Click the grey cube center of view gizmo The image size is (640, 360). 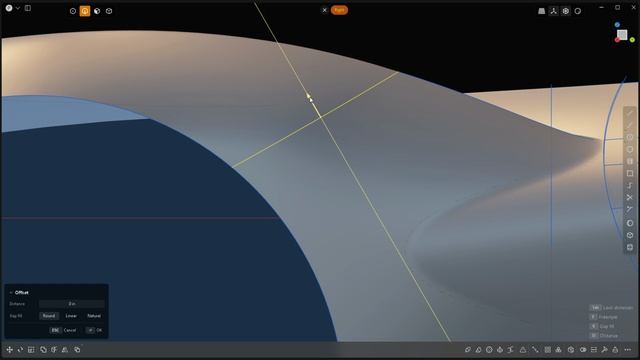pos(622,34)
